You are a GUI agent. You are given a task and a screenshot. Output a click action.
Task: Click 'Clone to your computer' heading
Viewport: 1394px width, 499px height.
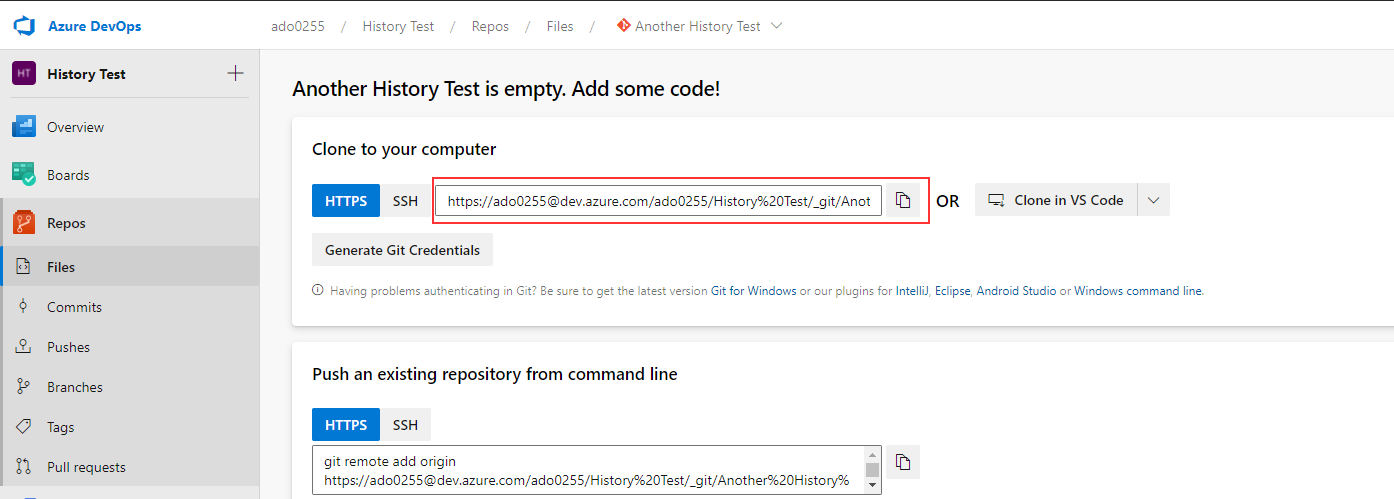pyautogui.click(x=404, y=149)
